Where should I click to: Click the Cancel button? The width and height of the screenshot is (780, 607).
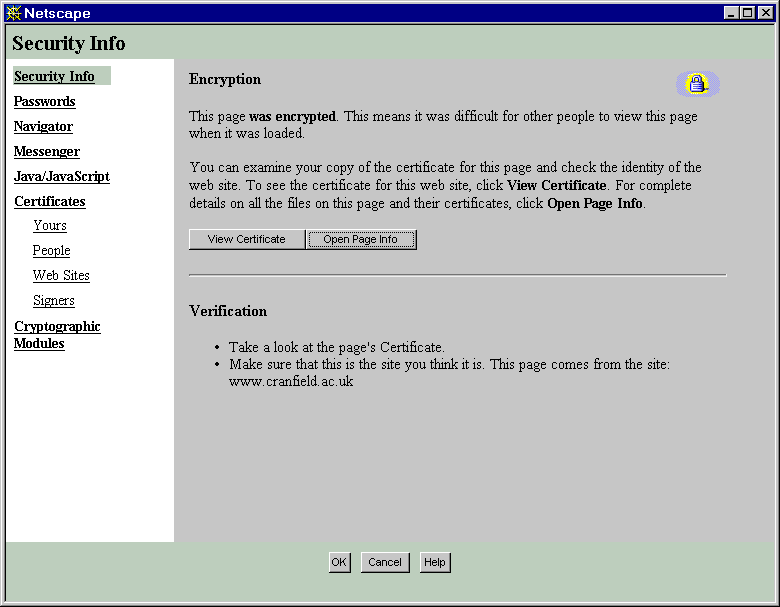[385, 562]
